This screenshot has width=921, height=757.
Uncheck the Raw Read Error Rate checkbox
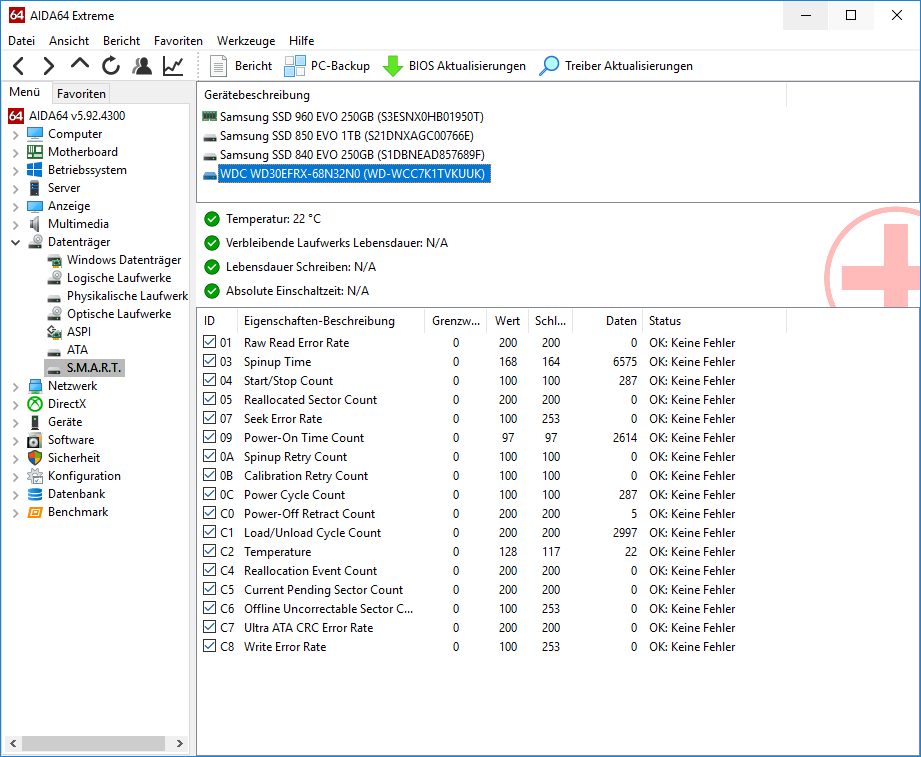(210, 342)
